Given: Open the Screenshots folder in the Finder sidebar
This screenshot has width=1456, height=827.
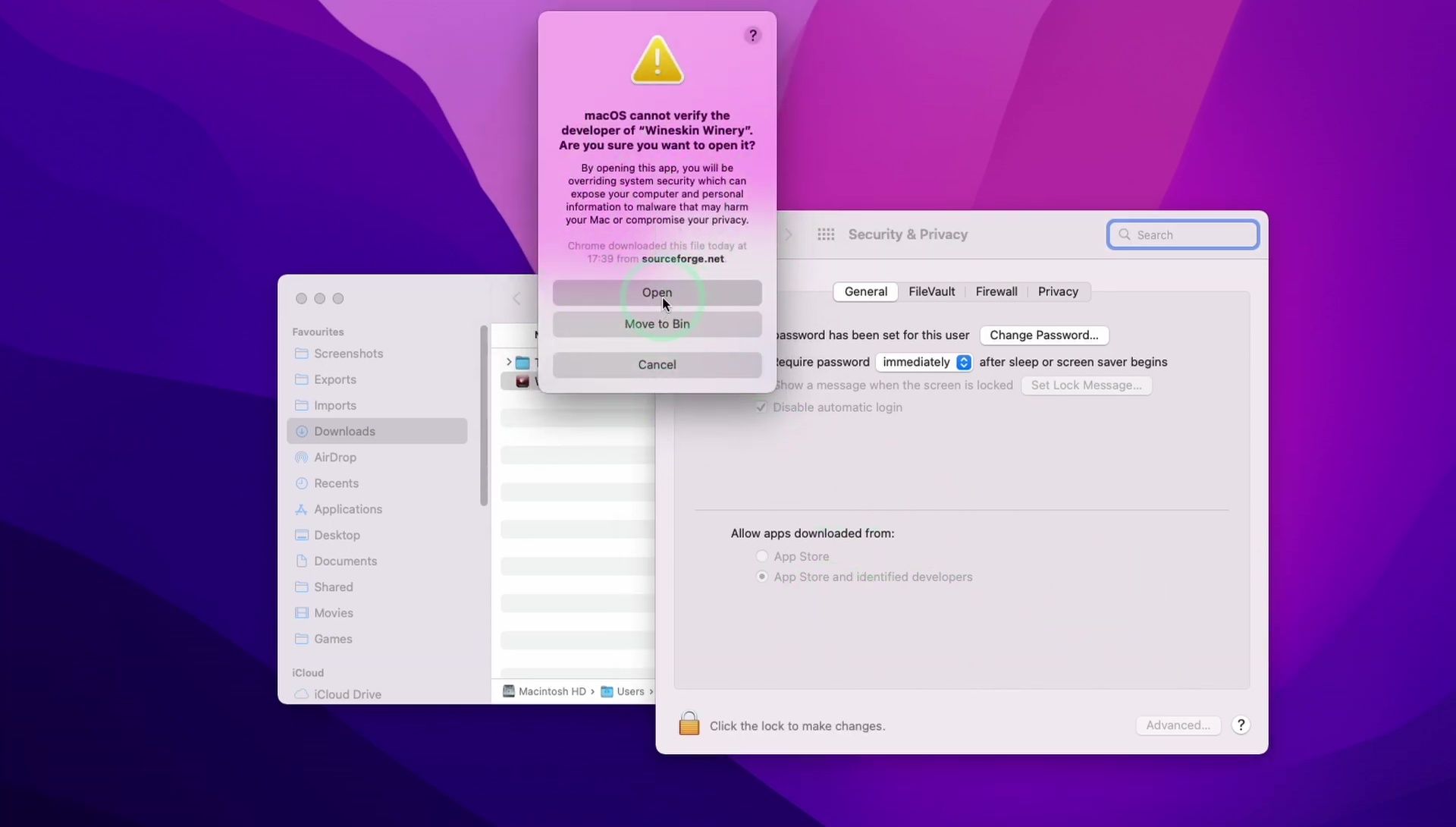Looking at the screenshot, I should coord(377,354).
